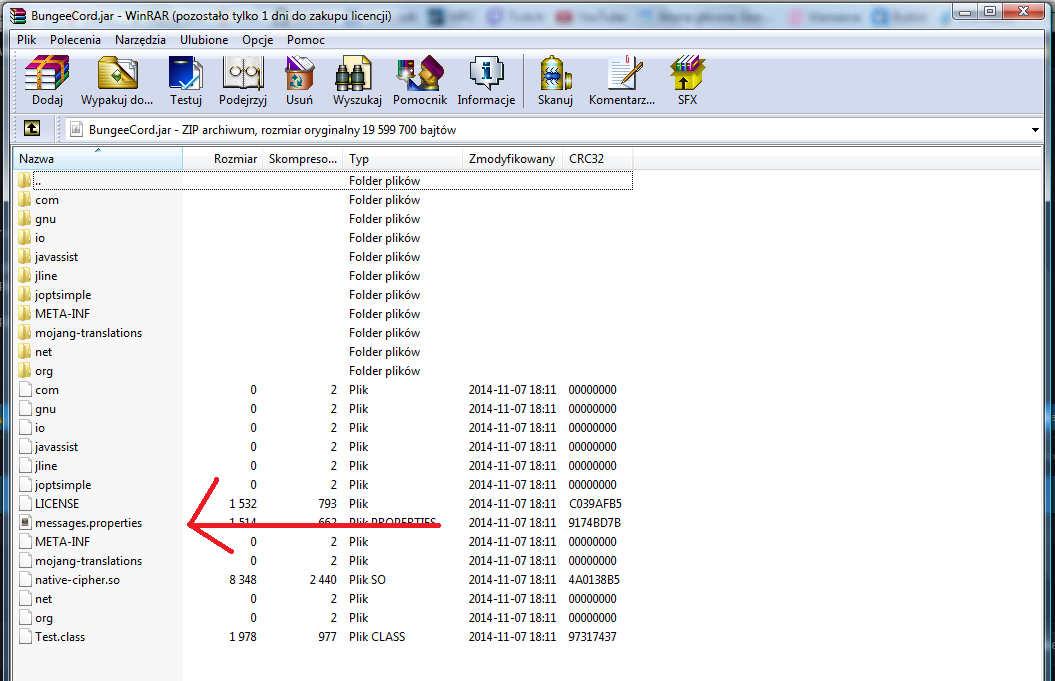Add archive comment via Komentarz icon

pos(622,81)
